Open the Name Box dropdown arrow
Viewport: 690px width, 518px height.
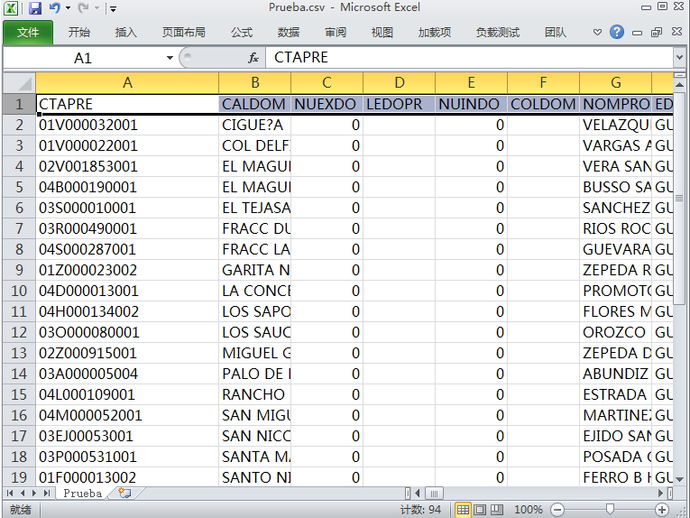(x=170, y=58)
